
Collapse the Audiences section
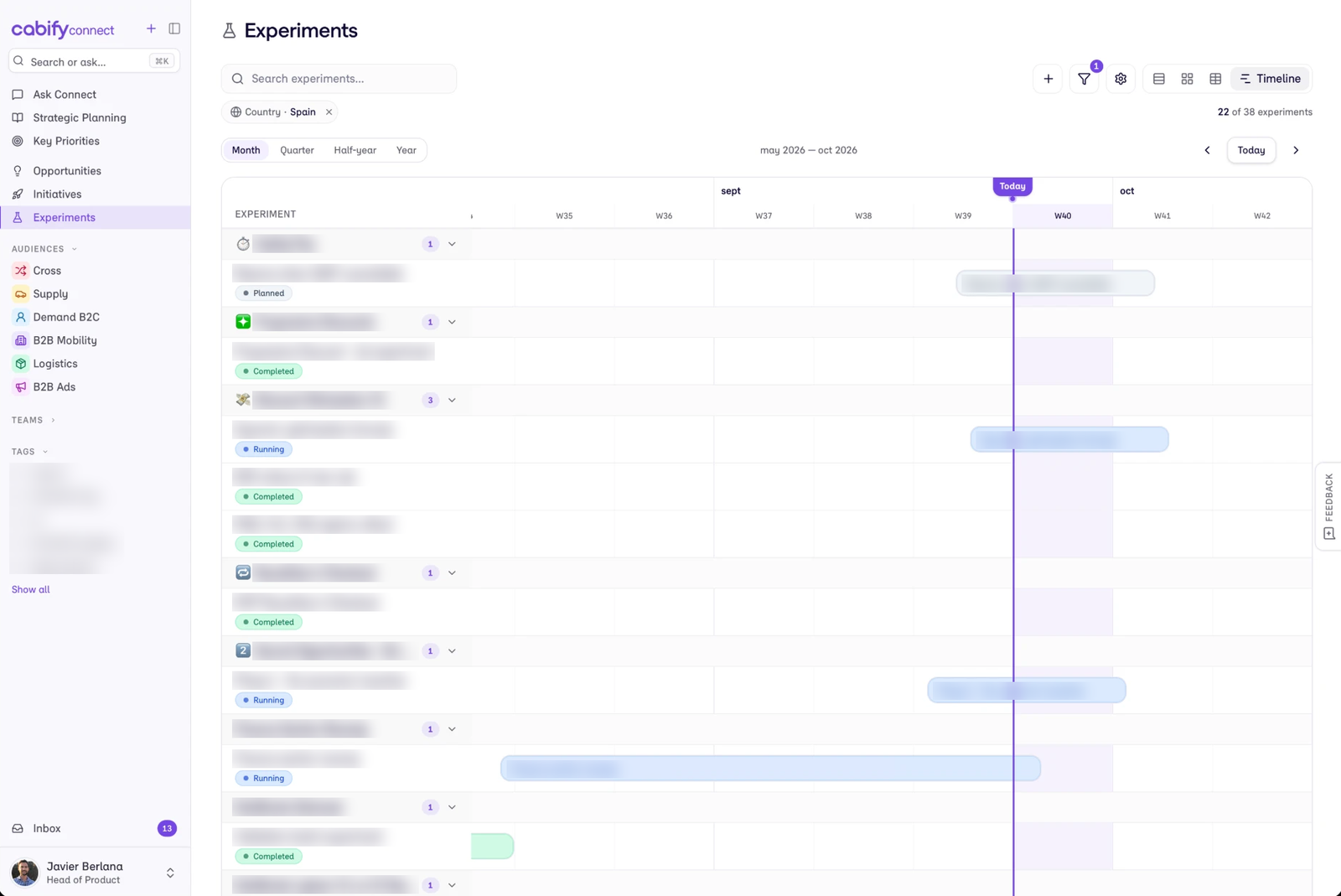point(44,249)
